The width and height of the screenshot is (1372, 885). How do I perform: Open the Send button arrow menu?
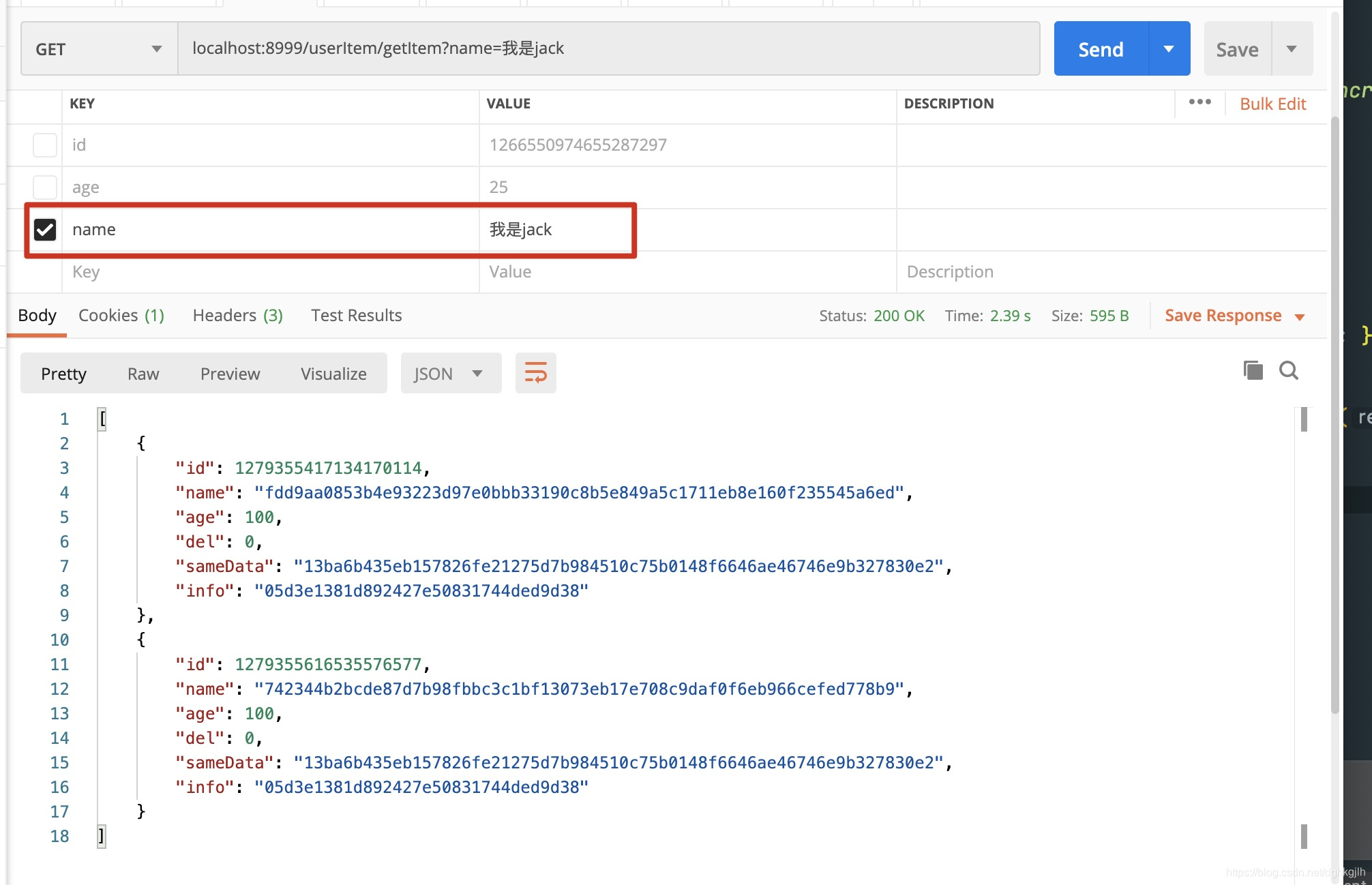click(x=1169, y=48)
